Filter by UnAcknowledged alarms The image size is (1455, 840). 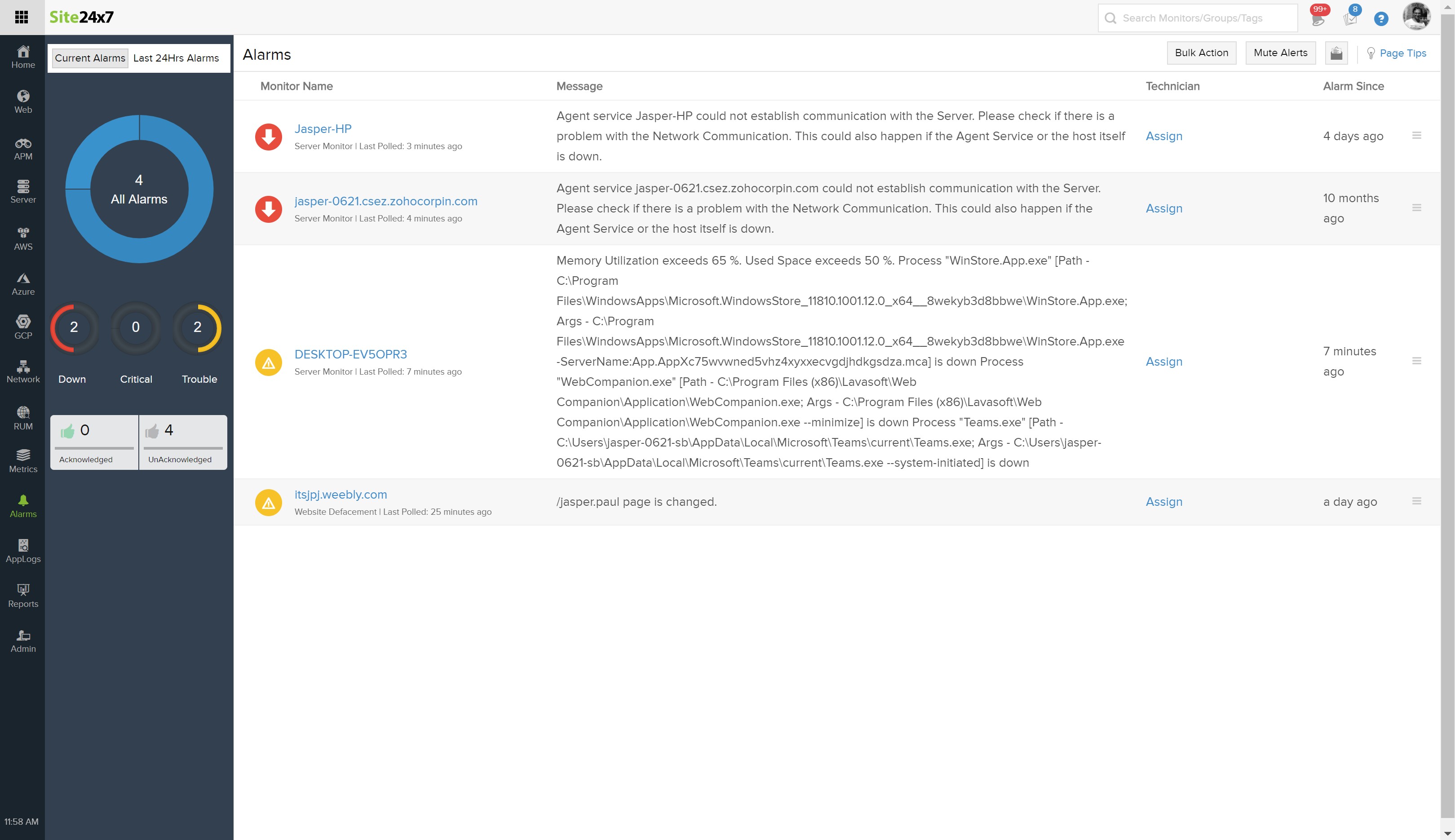point(183,442)
